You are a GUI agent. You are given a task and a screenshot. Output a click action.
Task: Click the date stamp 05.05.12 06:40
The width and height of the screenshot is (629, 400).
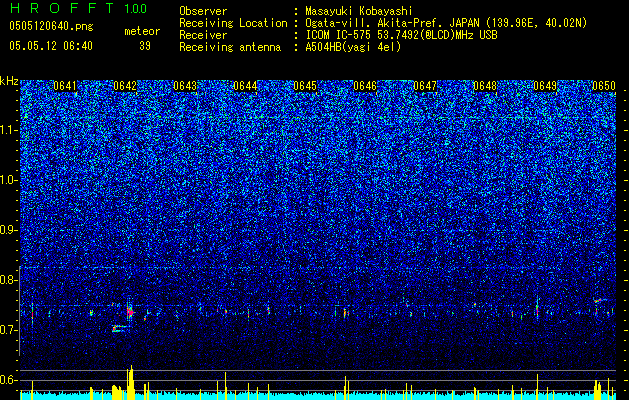[x=51, y=46]
